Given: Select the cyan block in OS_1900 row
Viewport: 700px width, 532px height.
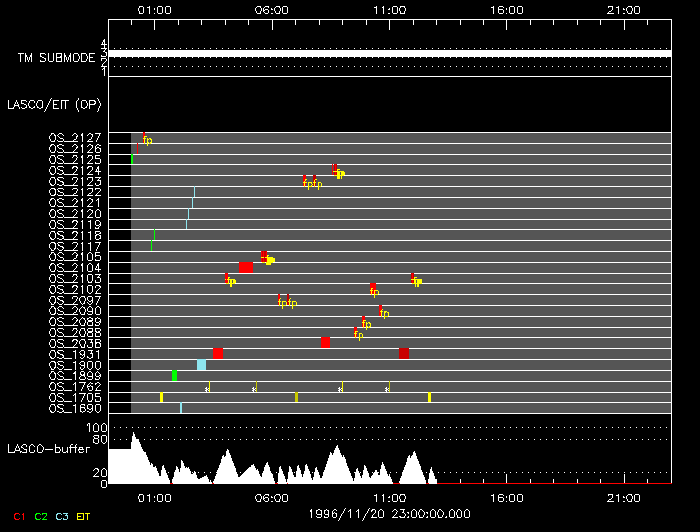Looking at the screenshot, I should tap(201, 365).
